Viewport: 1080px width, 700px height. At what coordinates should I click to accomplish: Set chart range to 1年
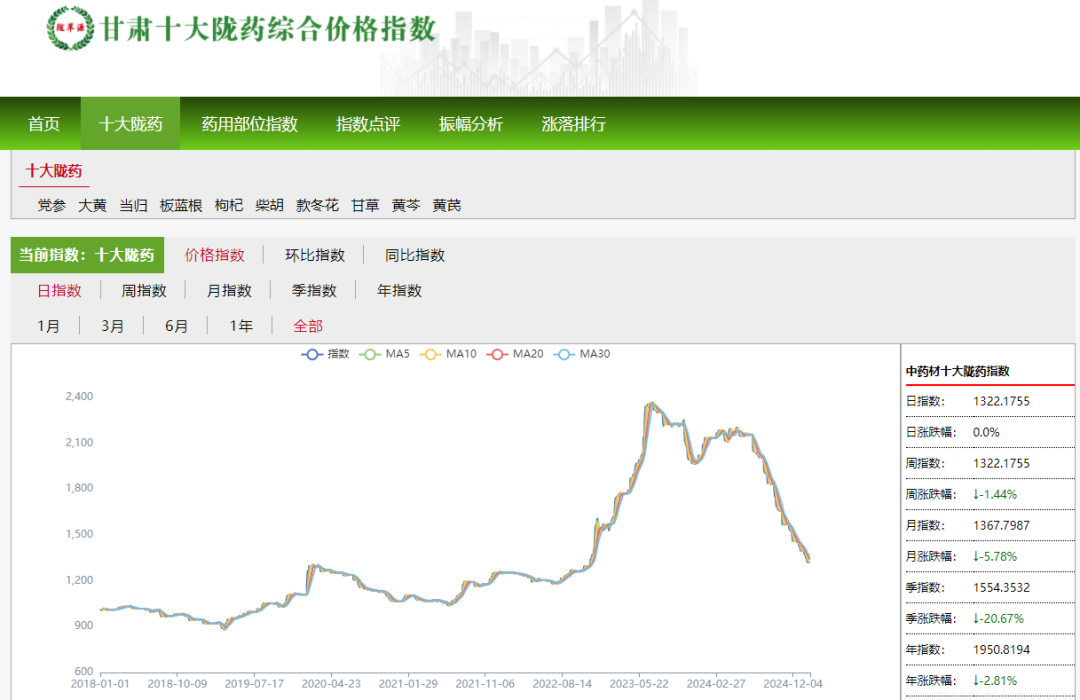(240, 326)
